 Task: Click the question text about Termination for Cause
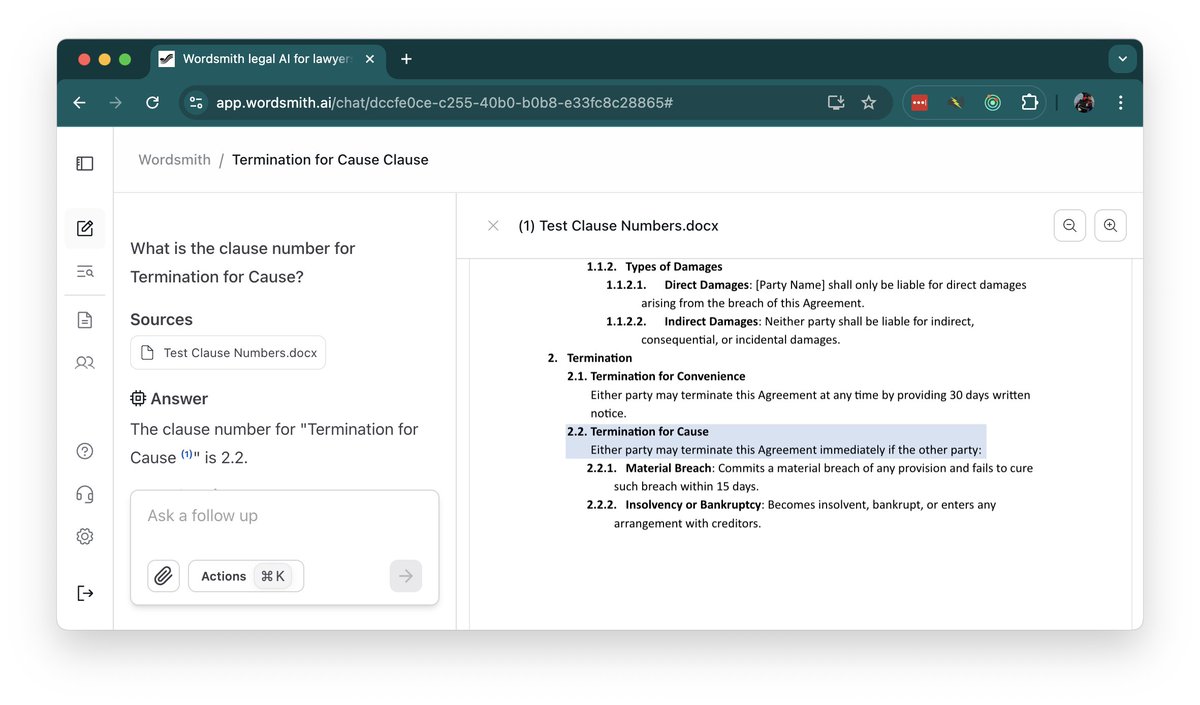(243, 262)
